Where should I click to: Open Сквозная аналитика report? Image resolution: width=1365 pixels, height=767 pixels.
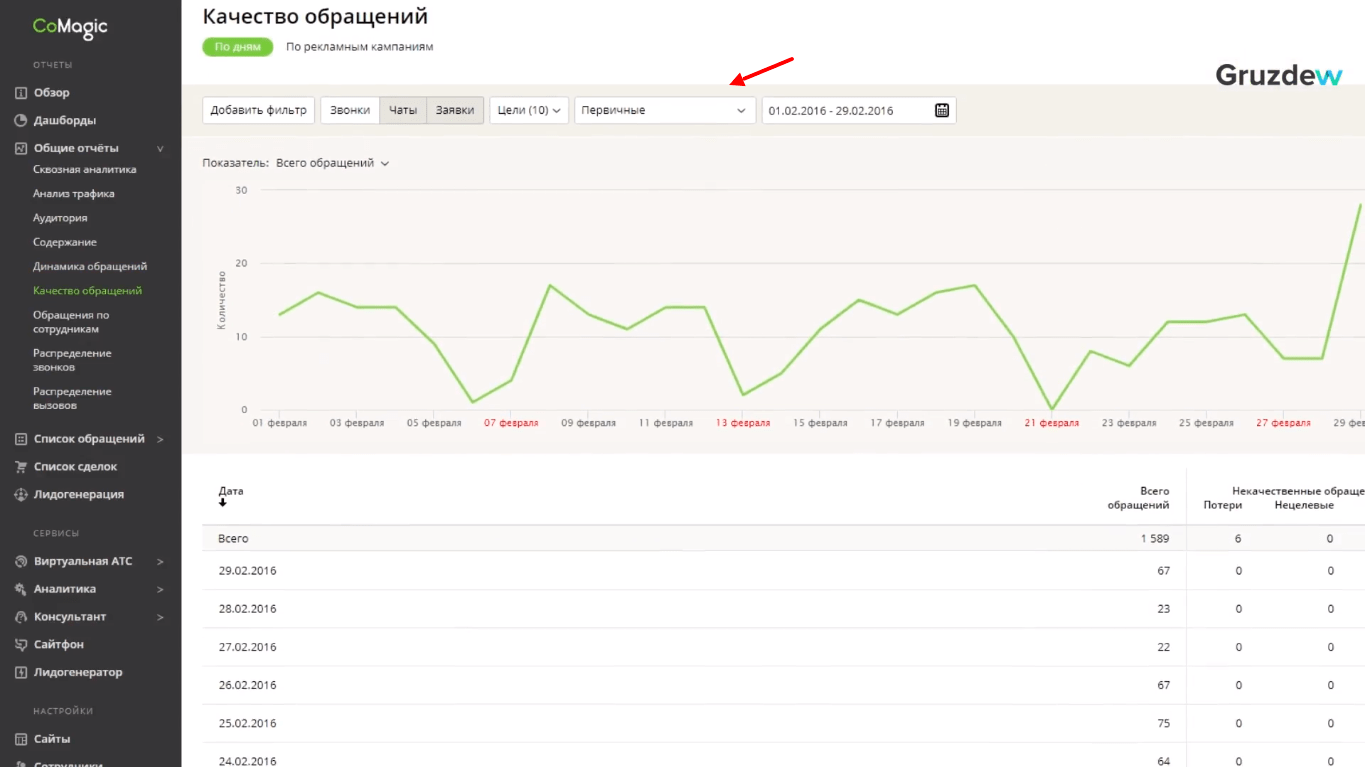tap(85, 170)
